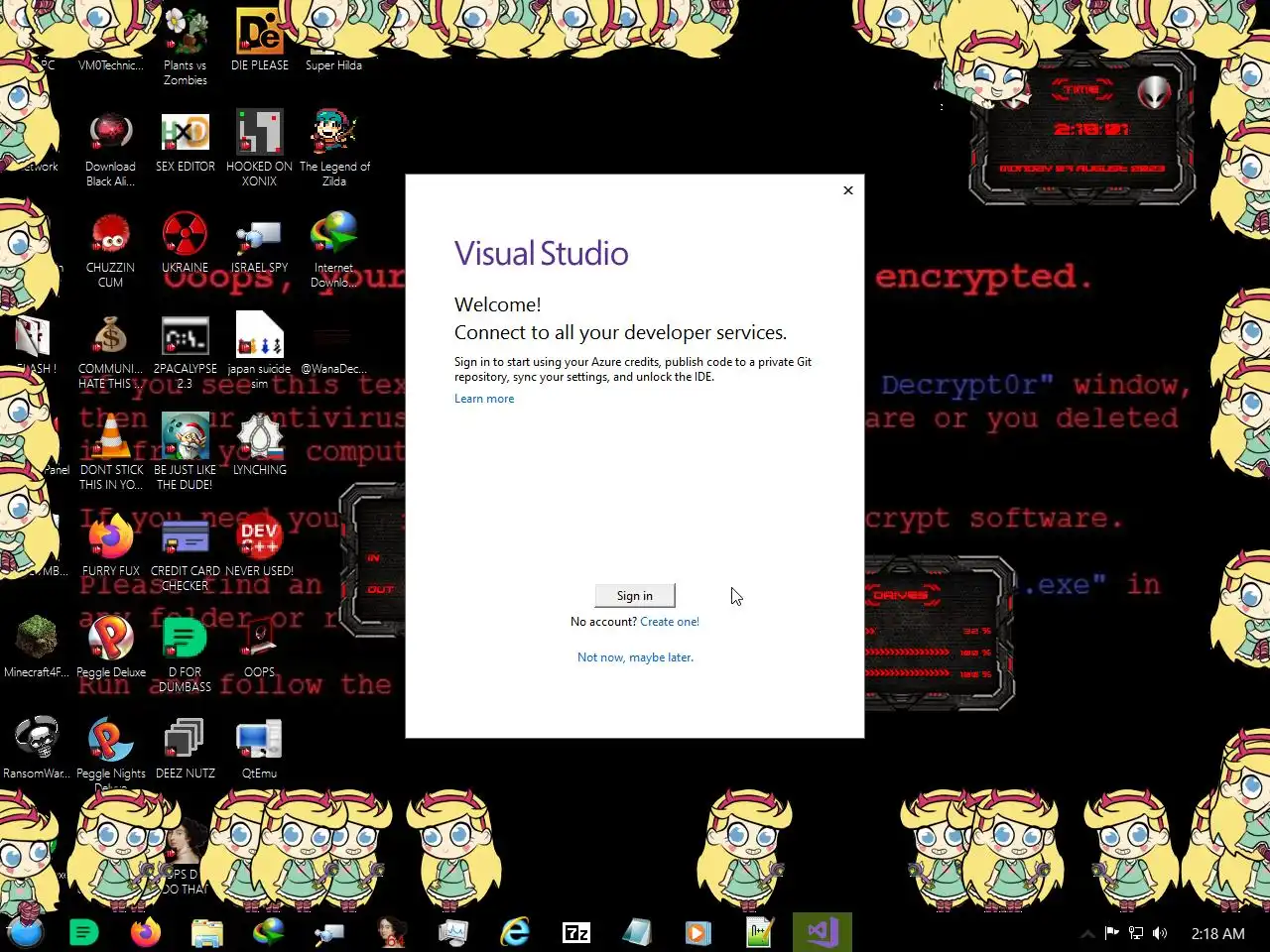Open the media player taskbar icon
Viewport: 1270px width, 952px height.
tap(698, 932)
